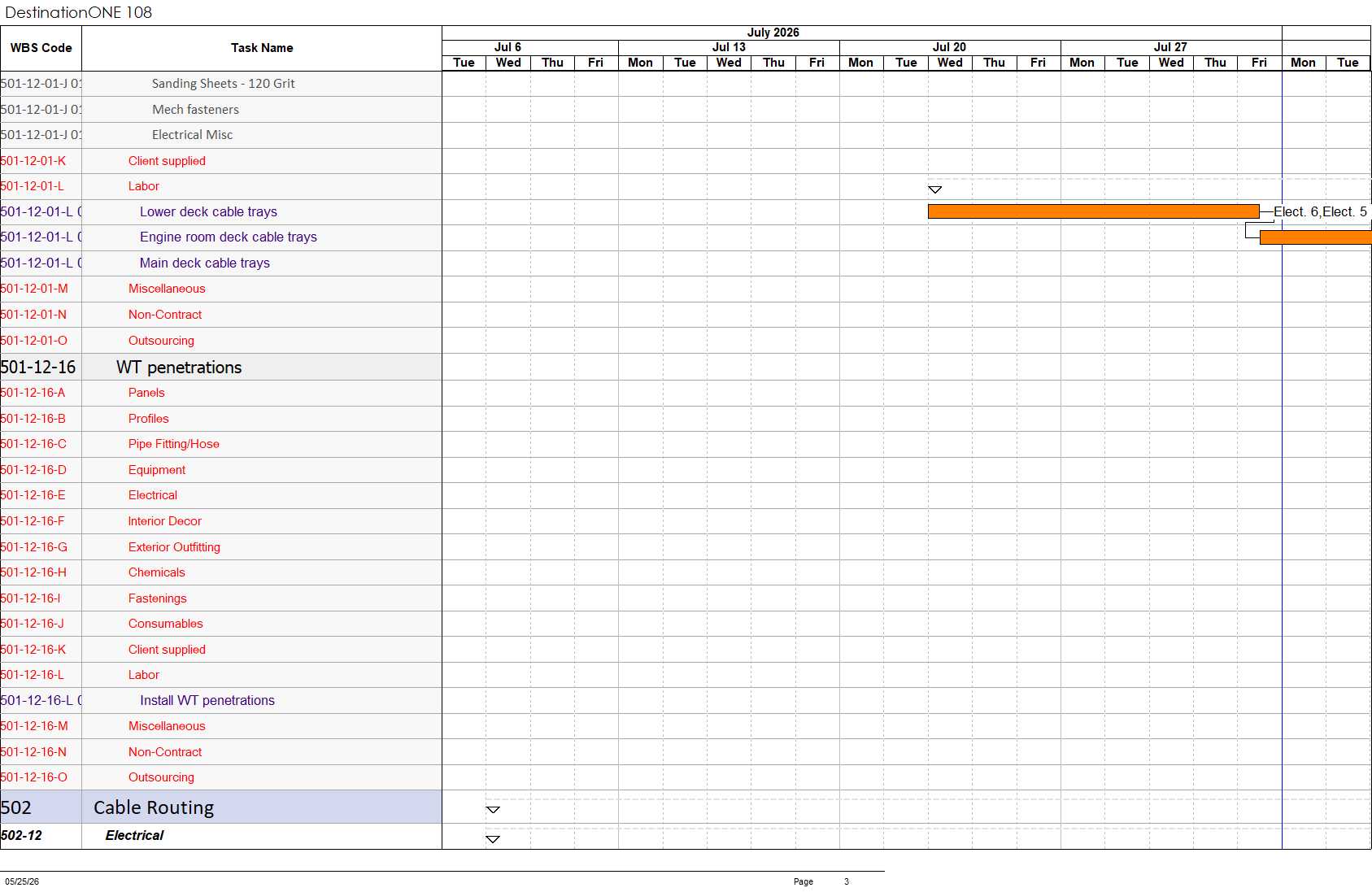
Task: Select the Electrical 502-12 summary task
Action: [x=134, y=836]
